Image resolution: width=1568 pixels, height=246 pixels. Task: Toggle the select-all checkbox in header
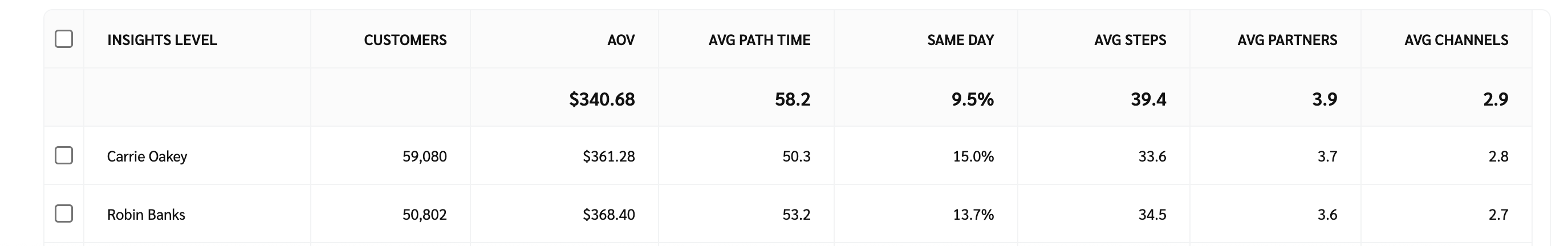64,39
